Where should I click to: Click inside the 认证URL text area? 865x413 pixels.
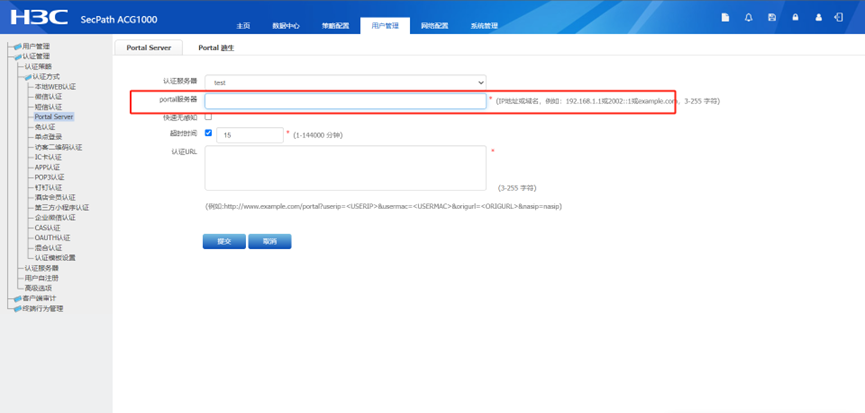(x=346, y=168)
